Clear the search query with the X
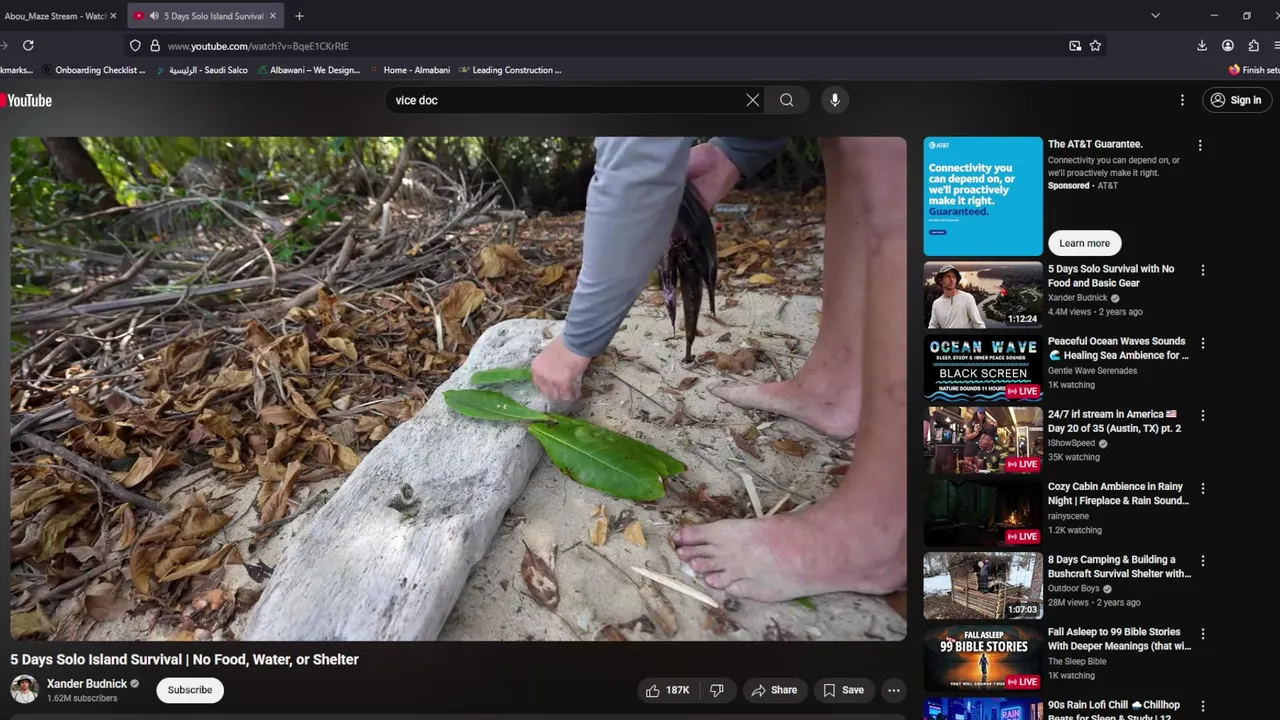 (753, 100)
